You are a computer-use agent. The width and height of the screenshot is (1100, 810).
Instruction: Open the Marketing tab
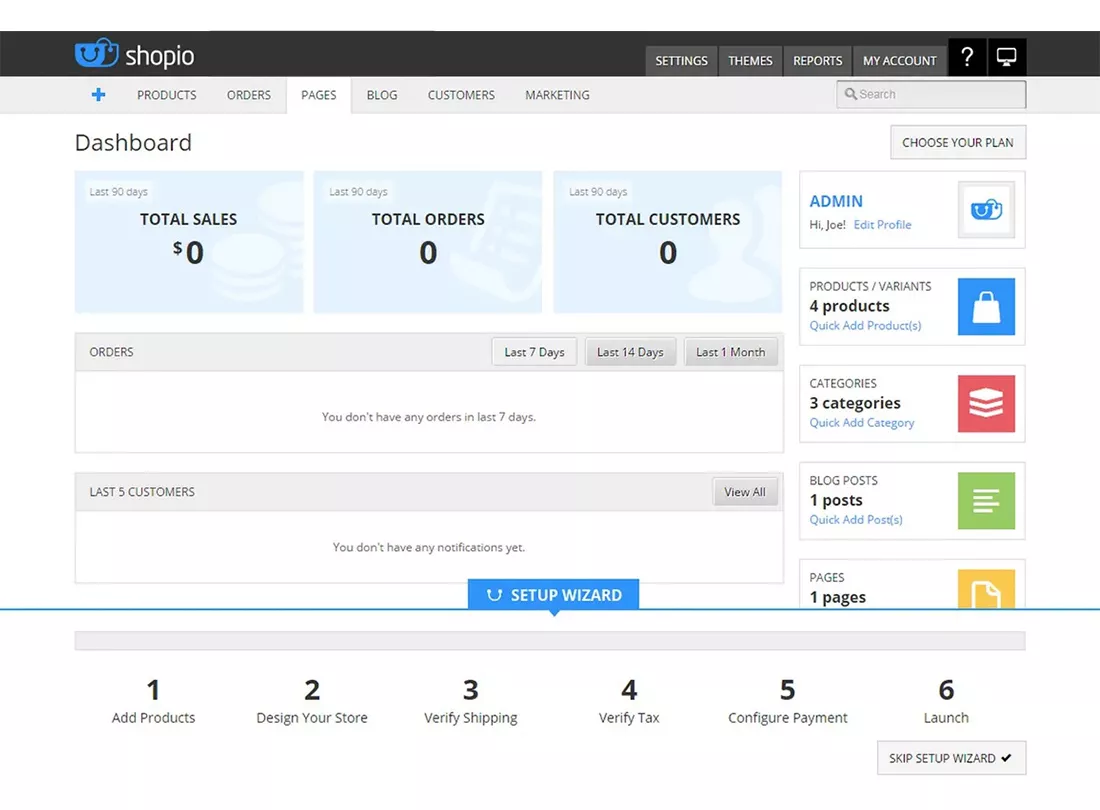coord(557,95)
